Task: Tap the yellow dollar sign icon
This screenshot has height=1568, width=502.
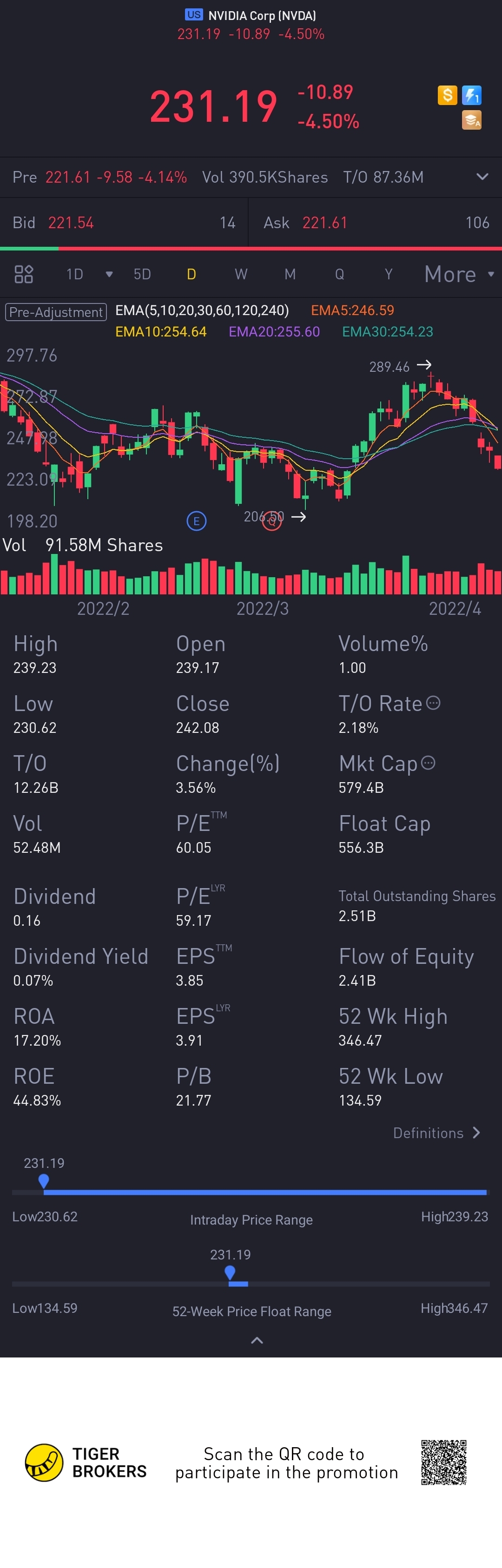Action: [447, 95]
